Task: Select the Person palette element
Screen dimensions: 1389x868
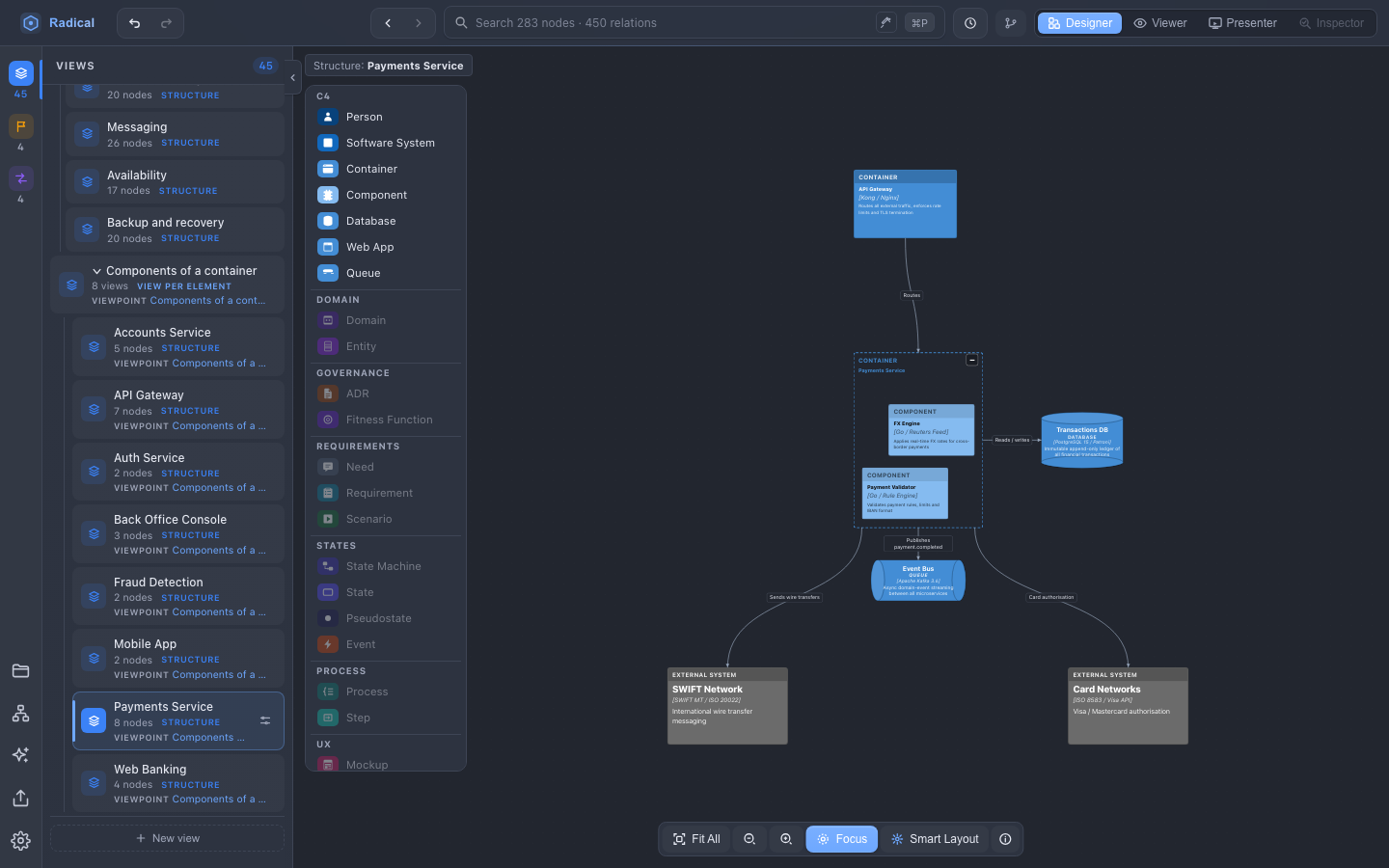Action: tap(386, 117)
